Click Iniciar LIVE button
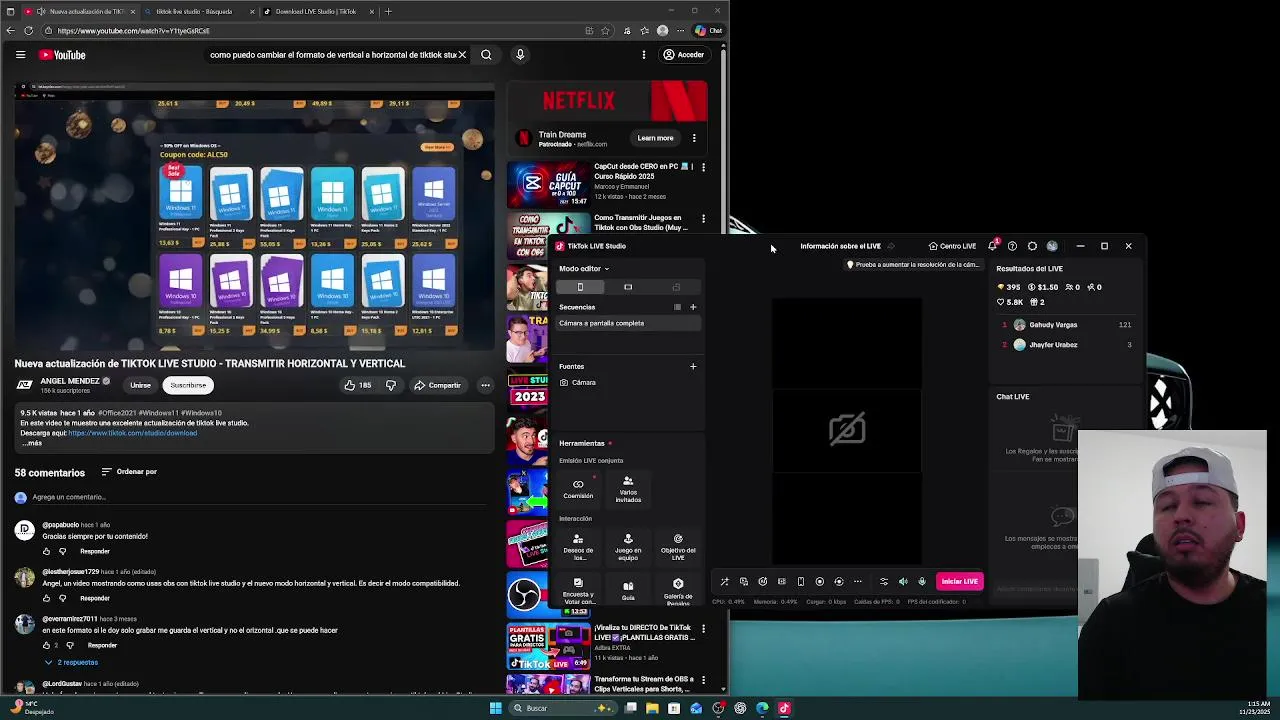The height and width of the screenshot is (720, 1280). [959, 581]
